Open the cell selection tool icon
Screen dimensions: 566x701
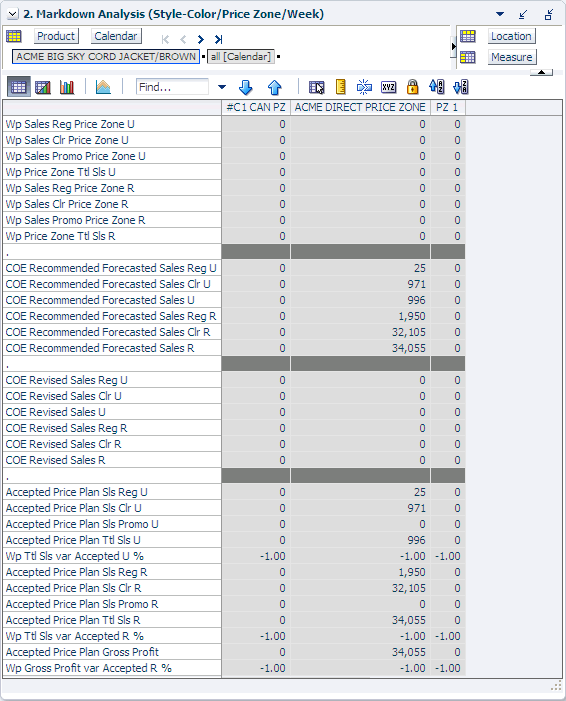[x=317, y=87]
